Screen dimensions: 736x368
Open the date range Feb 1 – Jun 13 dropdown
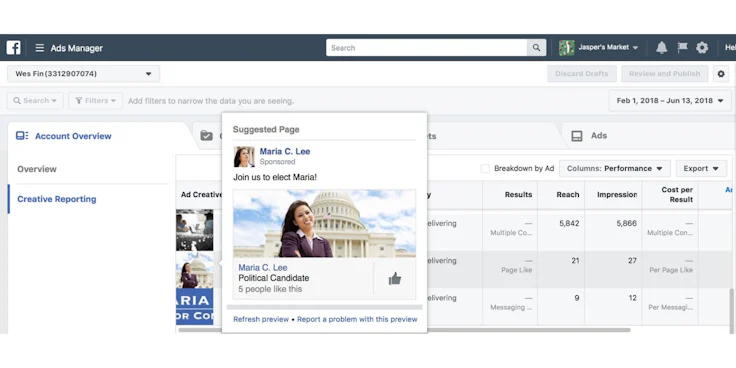[x=670, y=100]
